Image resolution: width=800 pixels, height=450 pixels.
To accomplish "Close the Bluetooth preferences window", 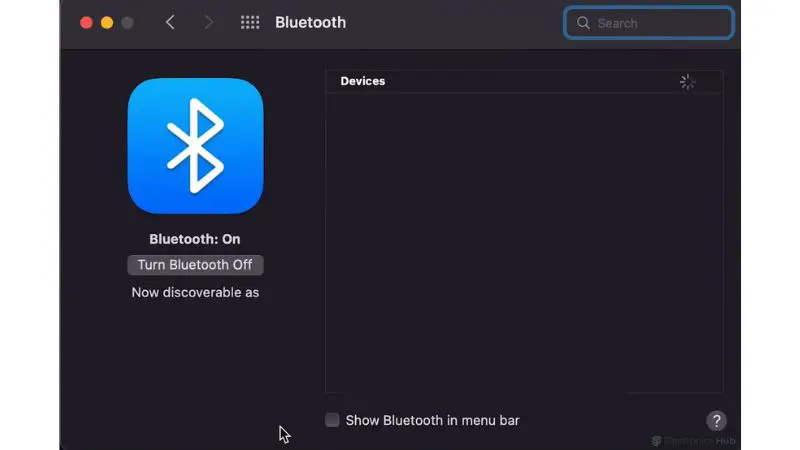I will tap(86, 22).
